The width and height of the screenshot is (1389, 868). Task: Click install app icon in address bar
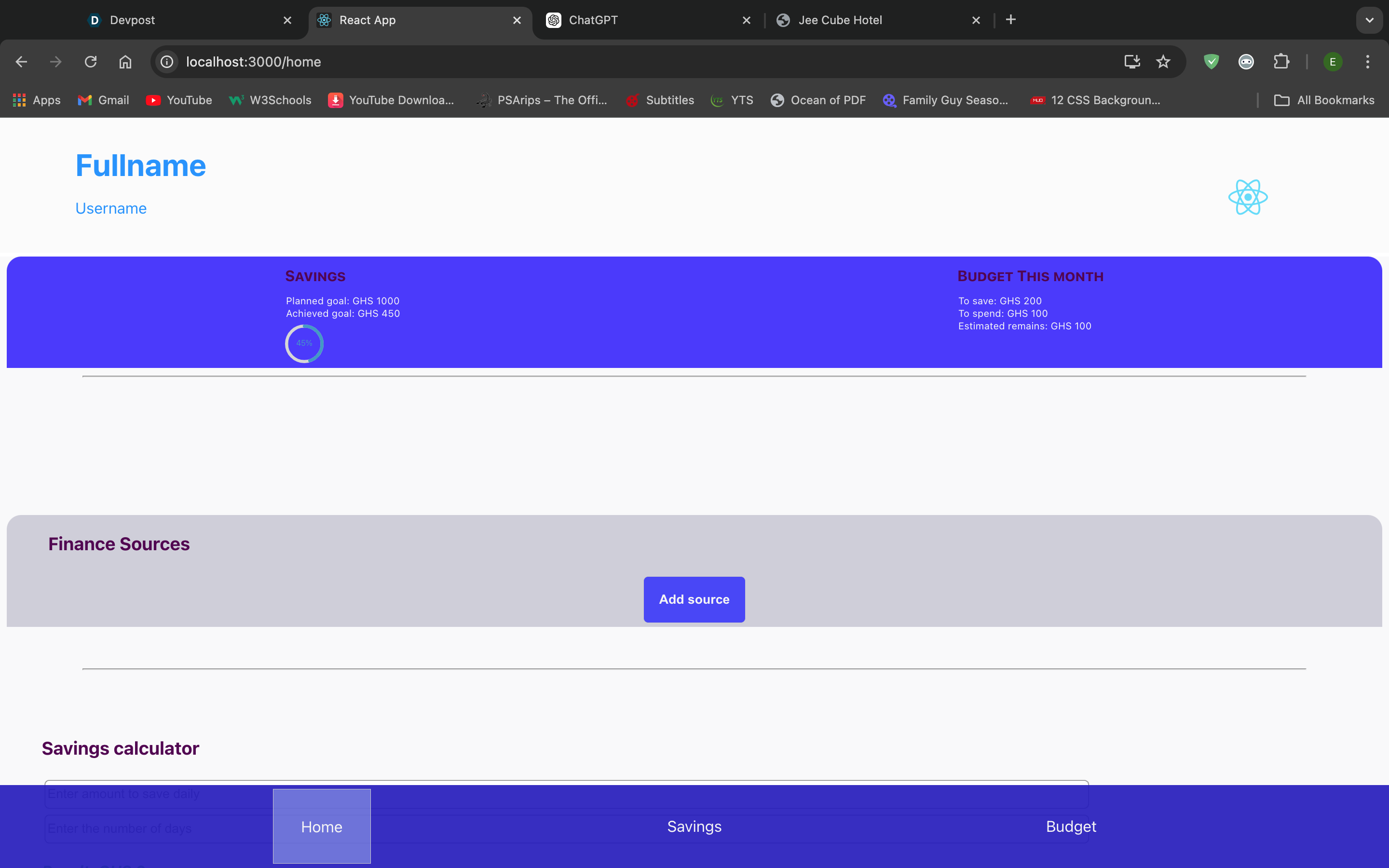[1131, 61]
